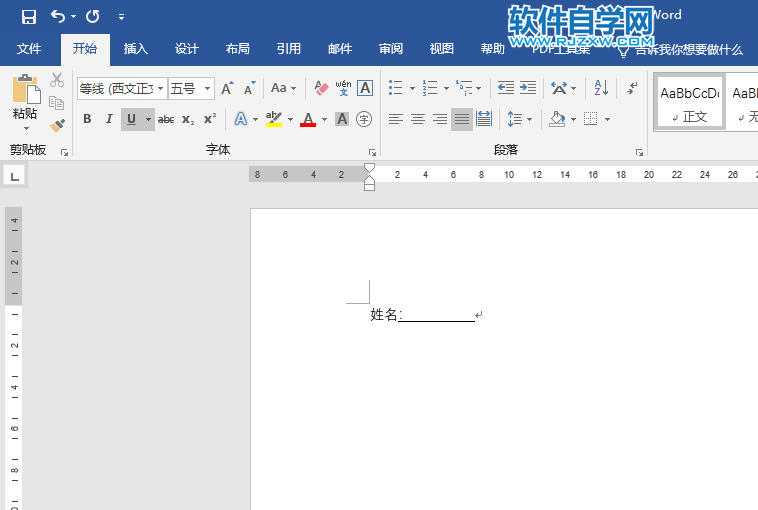Justify the paragraph text
The image size is (758, 510).
[x=462, y=119]
